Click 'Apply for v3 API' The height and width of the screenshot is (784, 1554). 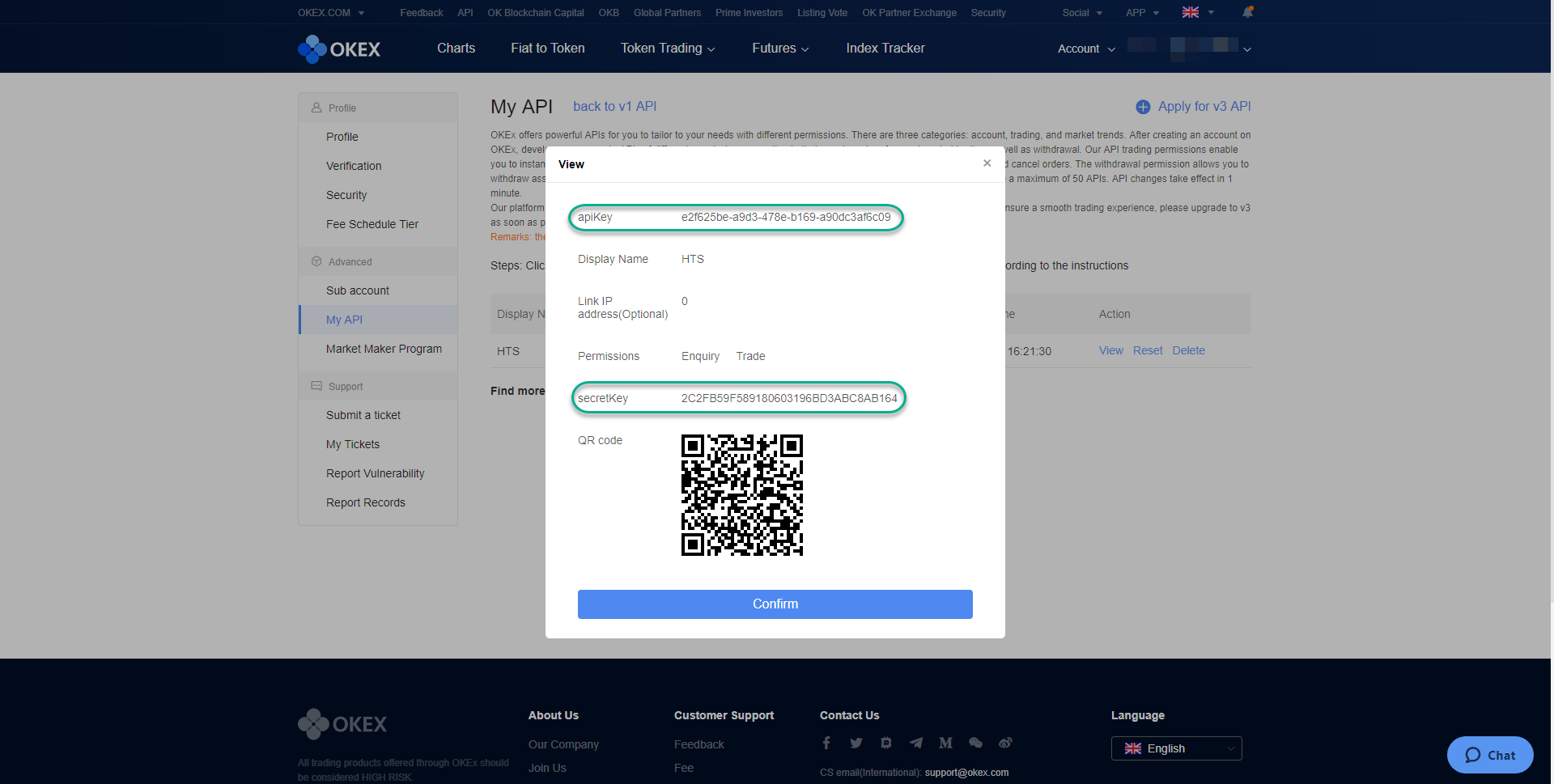click(x=1203, y=106)
